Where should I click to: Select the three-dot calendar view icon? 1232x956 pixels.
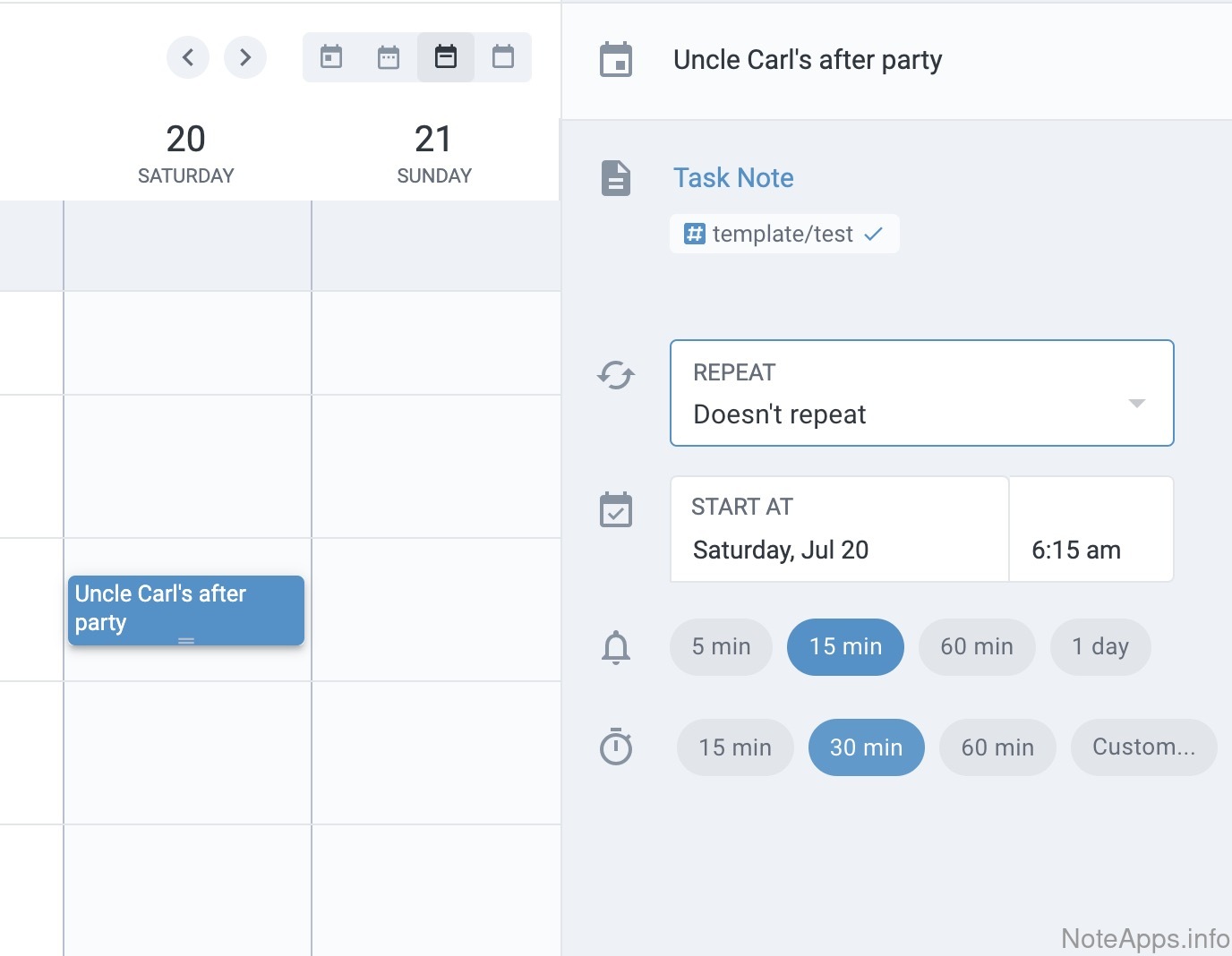[x=389, y=57]
